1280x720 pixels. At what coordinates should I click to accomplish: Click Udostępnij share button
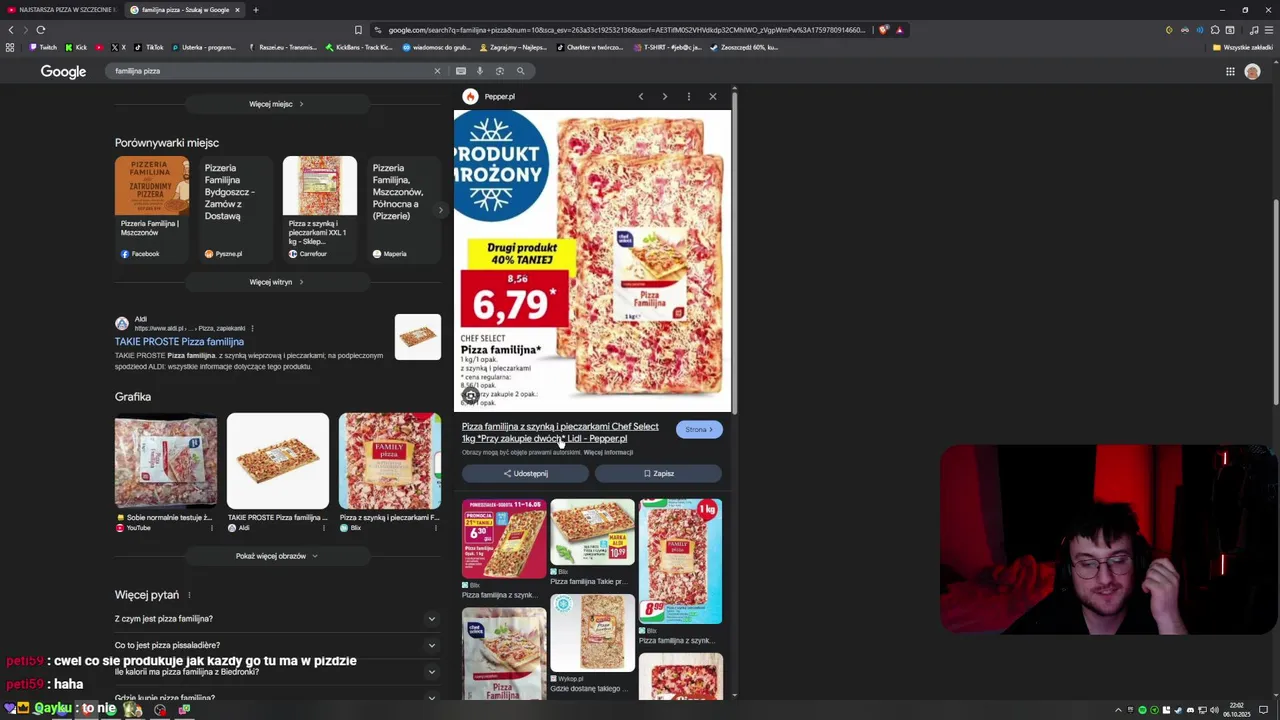pyautogui.click(x=525, y=473)
